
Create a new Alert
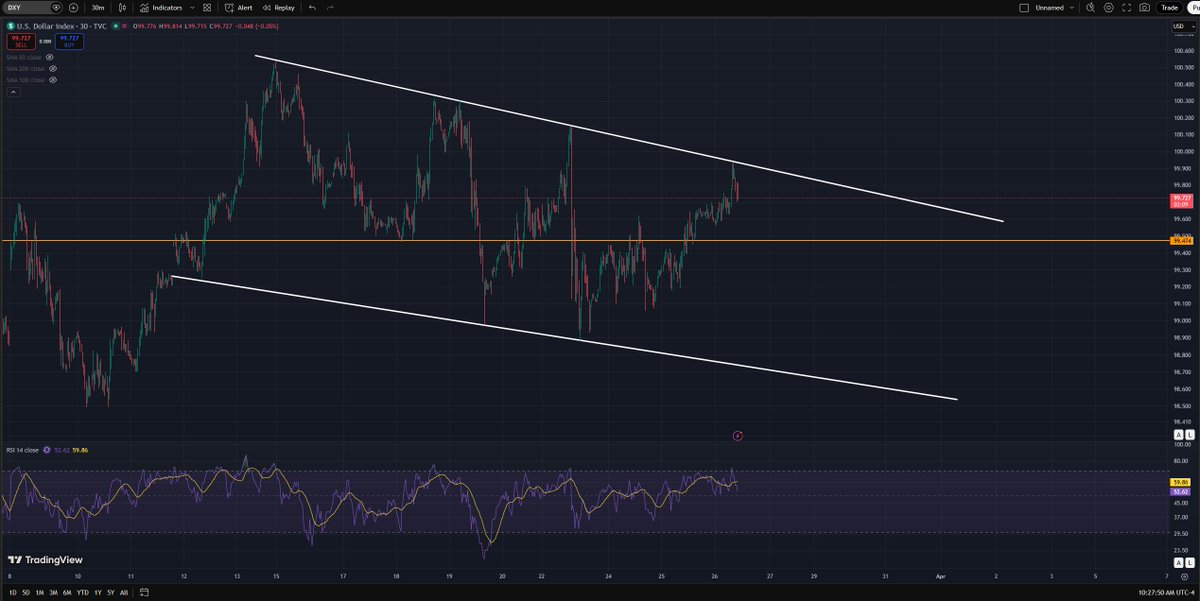point(238,7)
